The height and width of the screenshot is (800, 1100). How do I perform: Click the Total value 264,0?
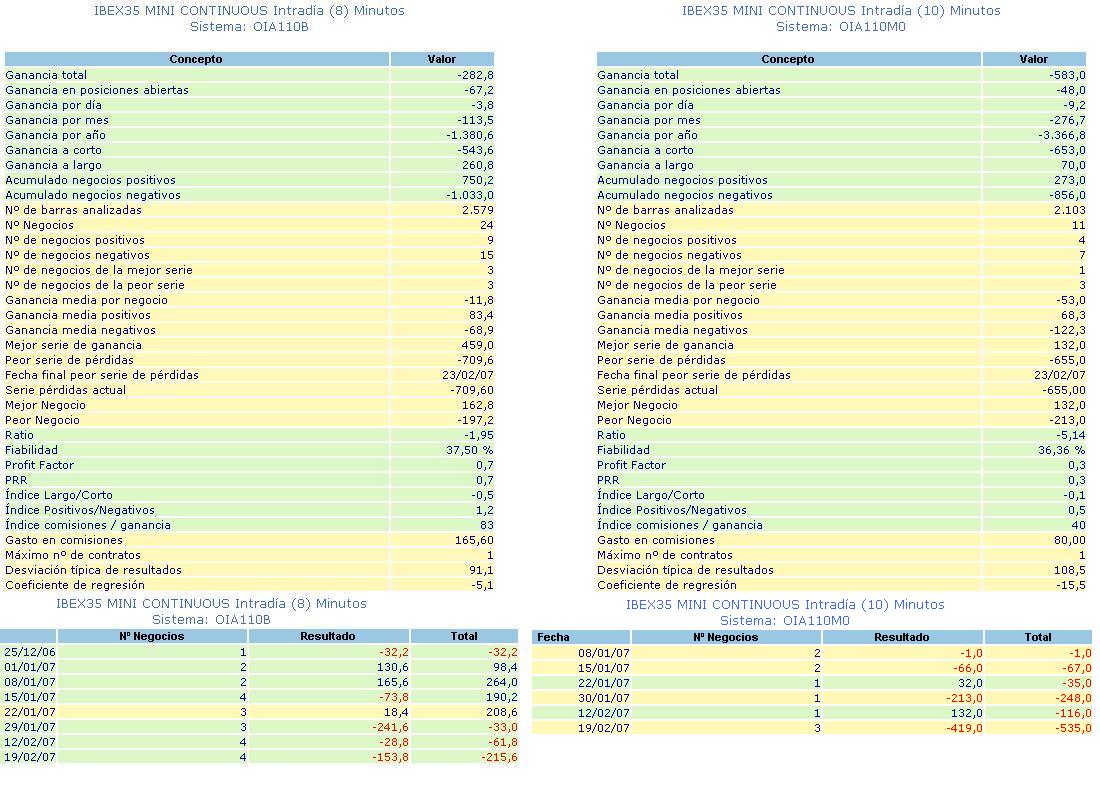[502, 682]
